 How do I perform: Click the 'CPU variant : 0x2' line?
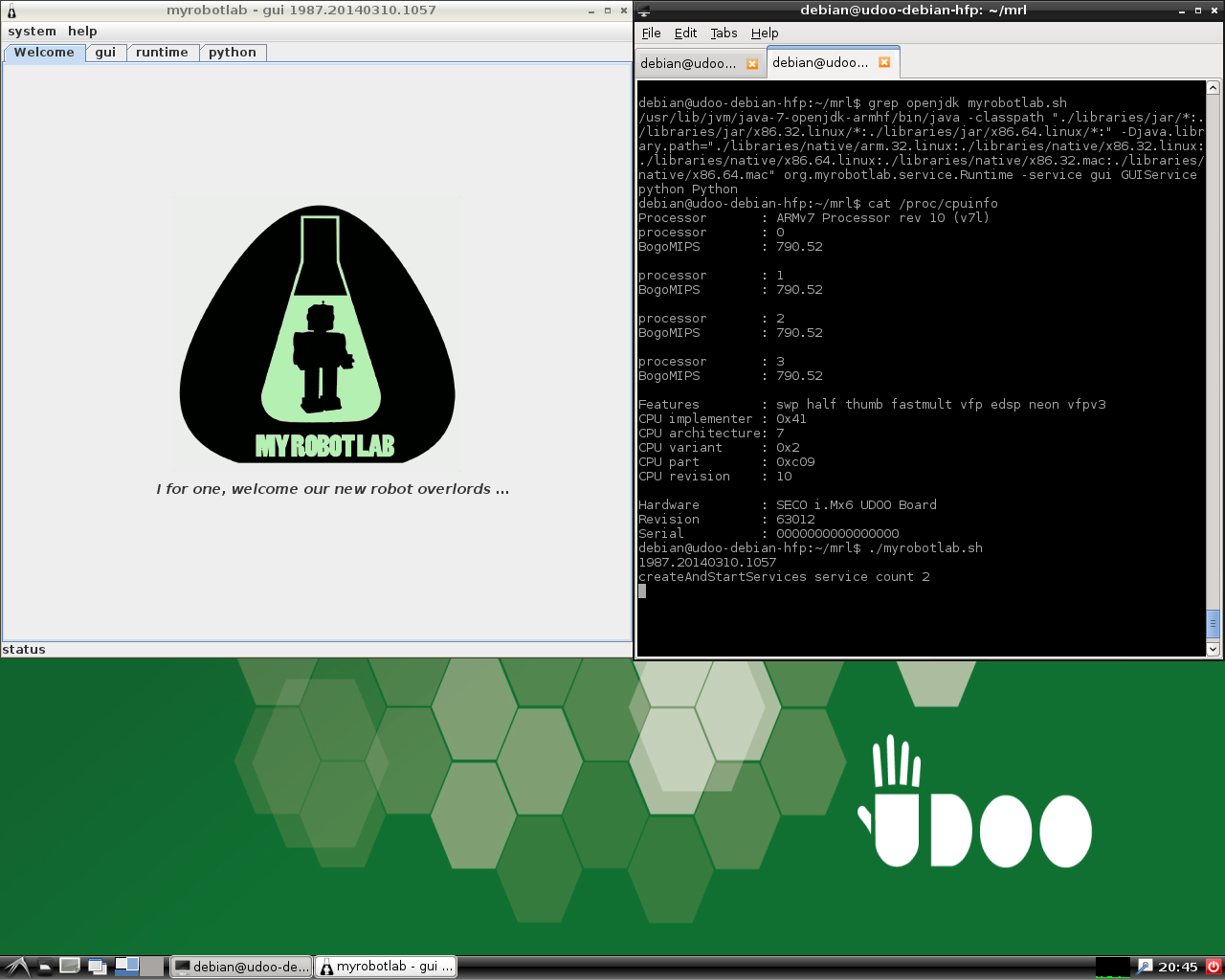[x=719, y=448]
